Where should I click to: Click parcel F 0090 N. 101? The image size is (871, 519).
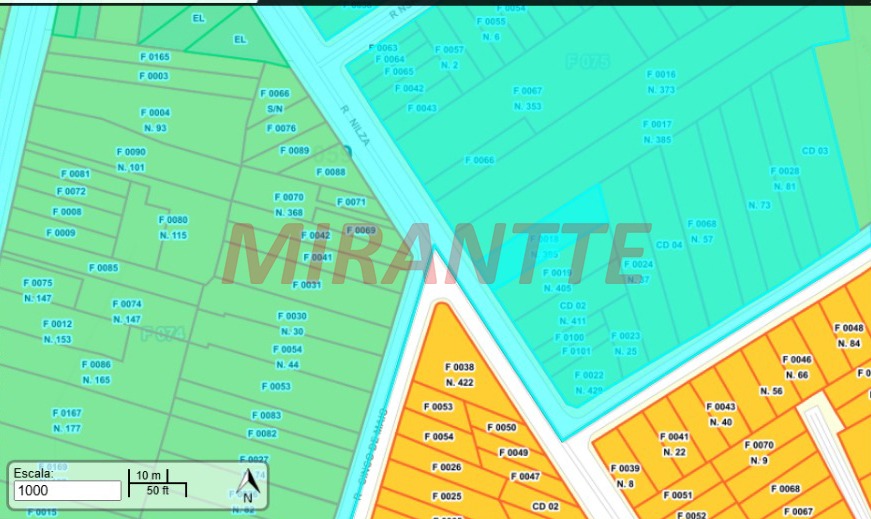(130, 159)
